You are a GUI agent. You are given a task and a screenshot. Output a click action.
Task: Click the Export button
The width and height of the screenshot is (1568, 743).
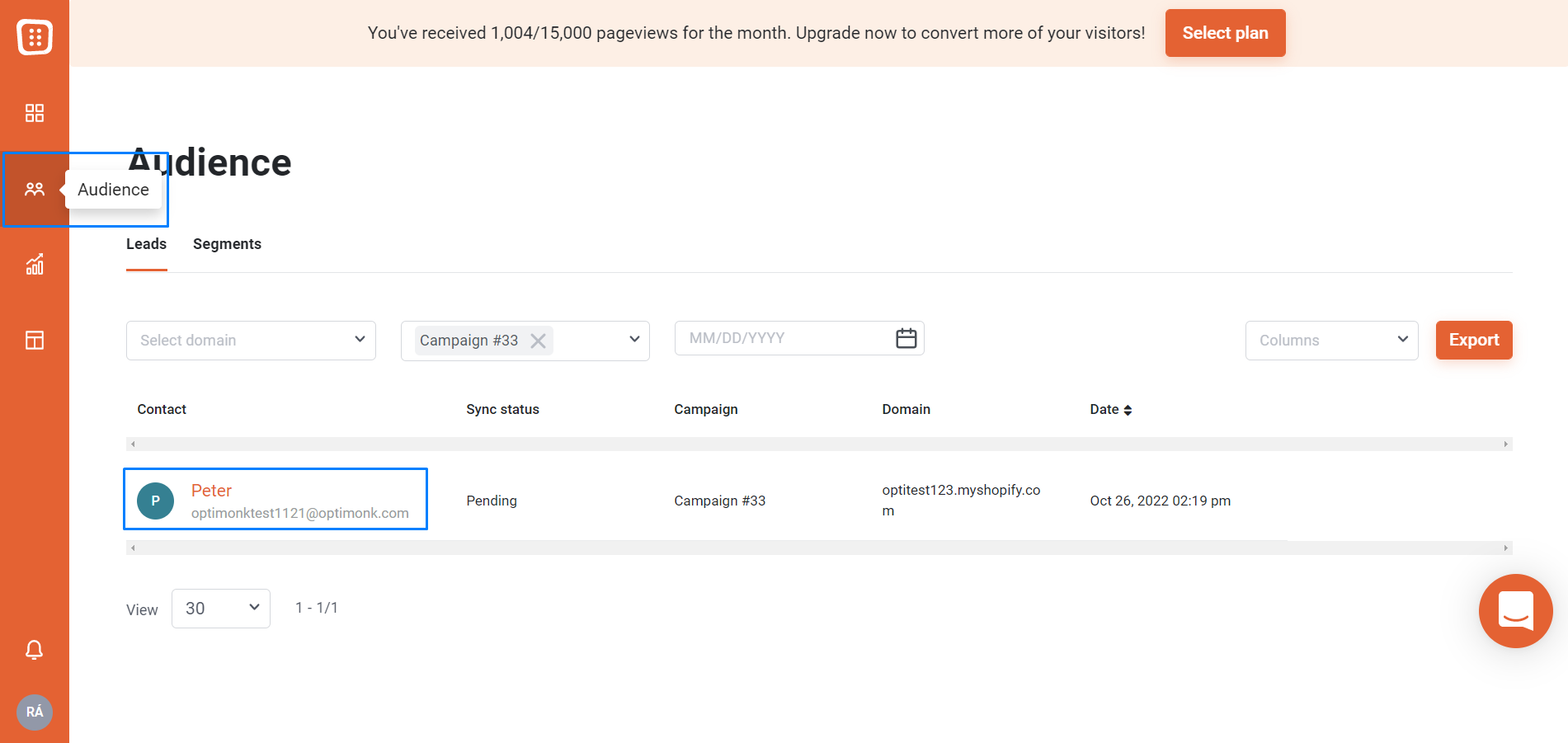coord(1474,340)
